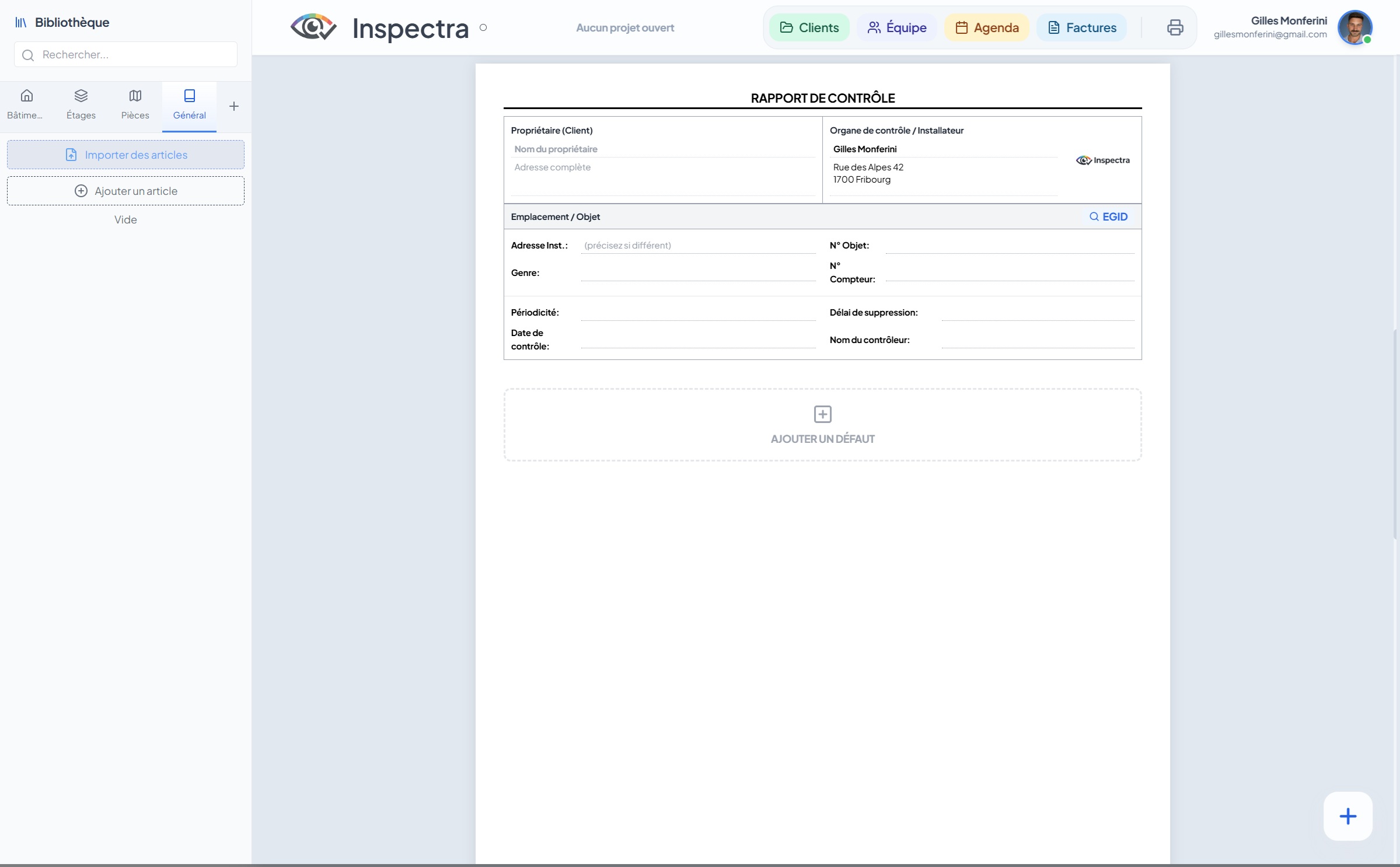Click Ajouter un article
Viewport: 1400px width, 867px height.
(125, 191)
